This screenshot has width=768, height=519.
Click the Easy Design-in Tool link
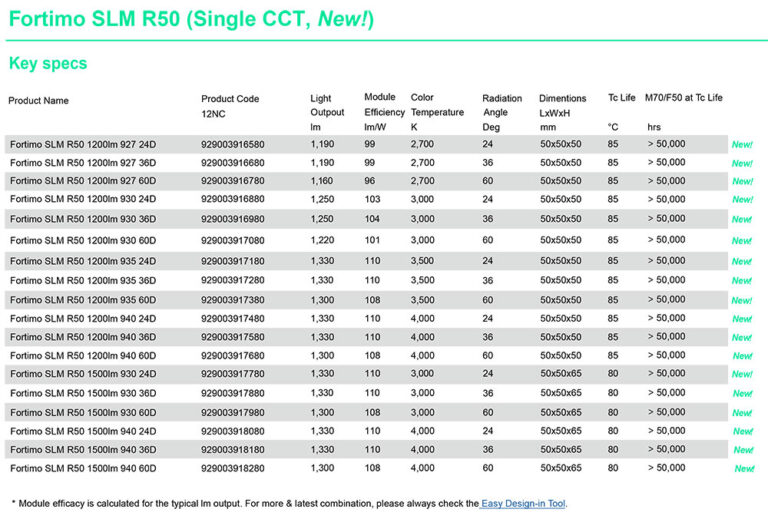524,503
